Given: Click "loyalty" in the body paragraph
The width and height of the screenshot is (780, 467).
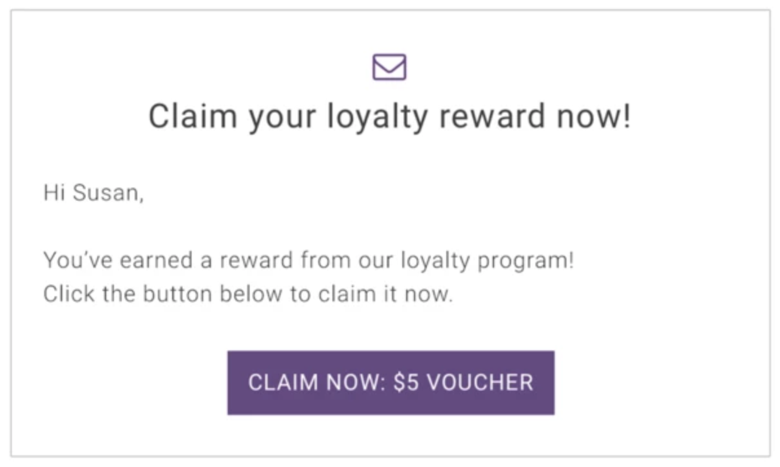Looking at the screenshot, I should pos(435,262).
